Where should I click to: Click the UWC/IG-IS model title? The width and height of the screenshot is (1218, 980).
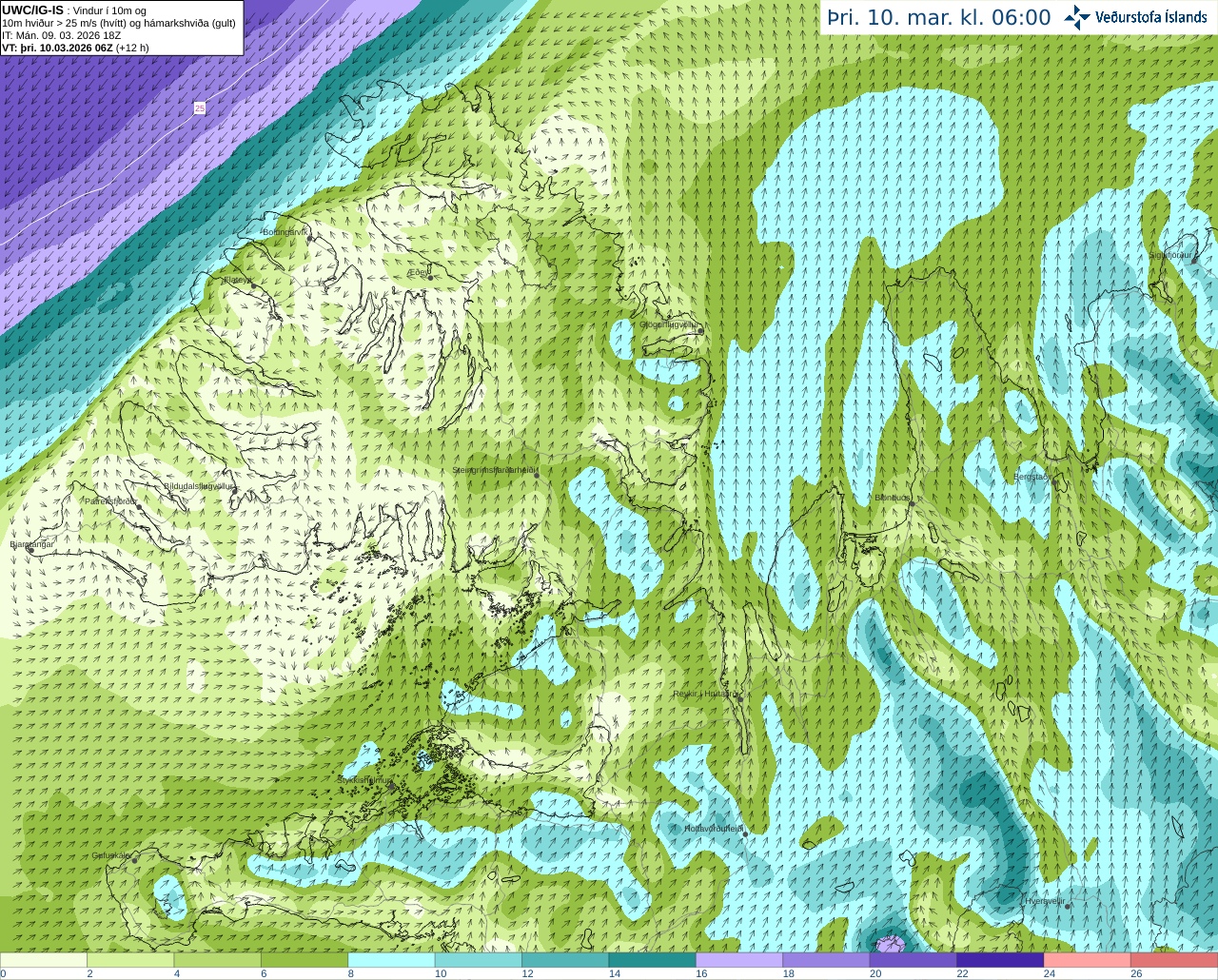point(32,10)
